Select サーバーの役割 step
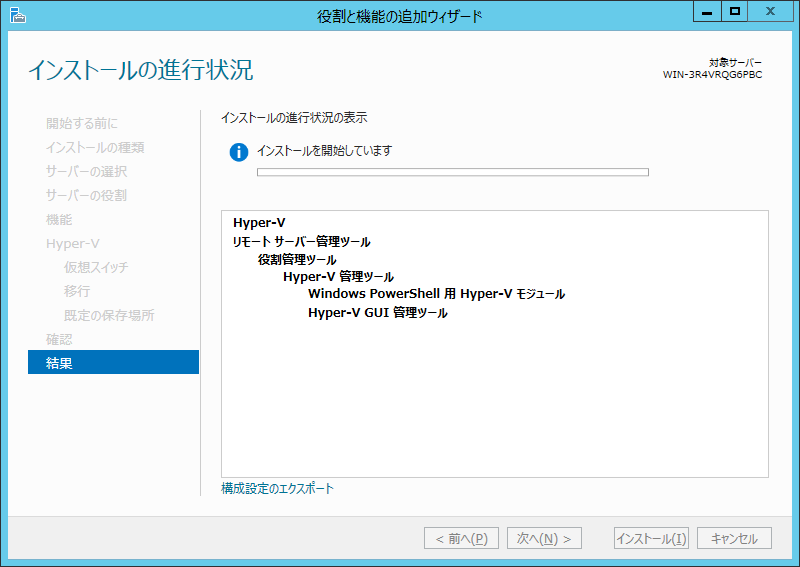The height and width of the screenshot is (567, 800). click(86, 195)
